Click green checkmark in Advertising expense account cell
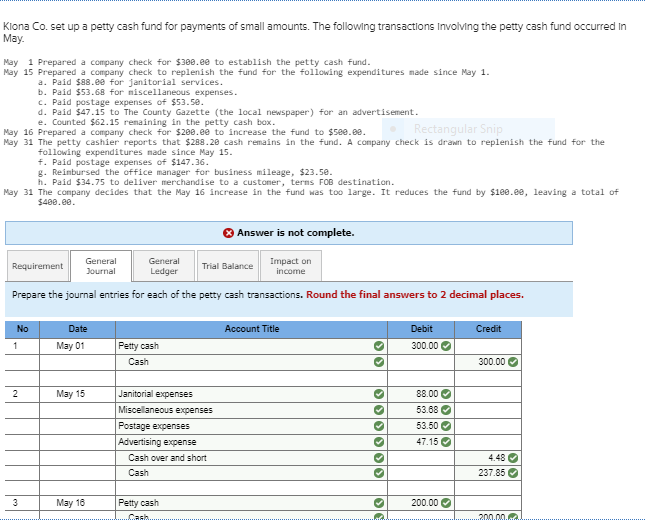The width and height of the screenshot is (645, 522). [x=379, y=442]
